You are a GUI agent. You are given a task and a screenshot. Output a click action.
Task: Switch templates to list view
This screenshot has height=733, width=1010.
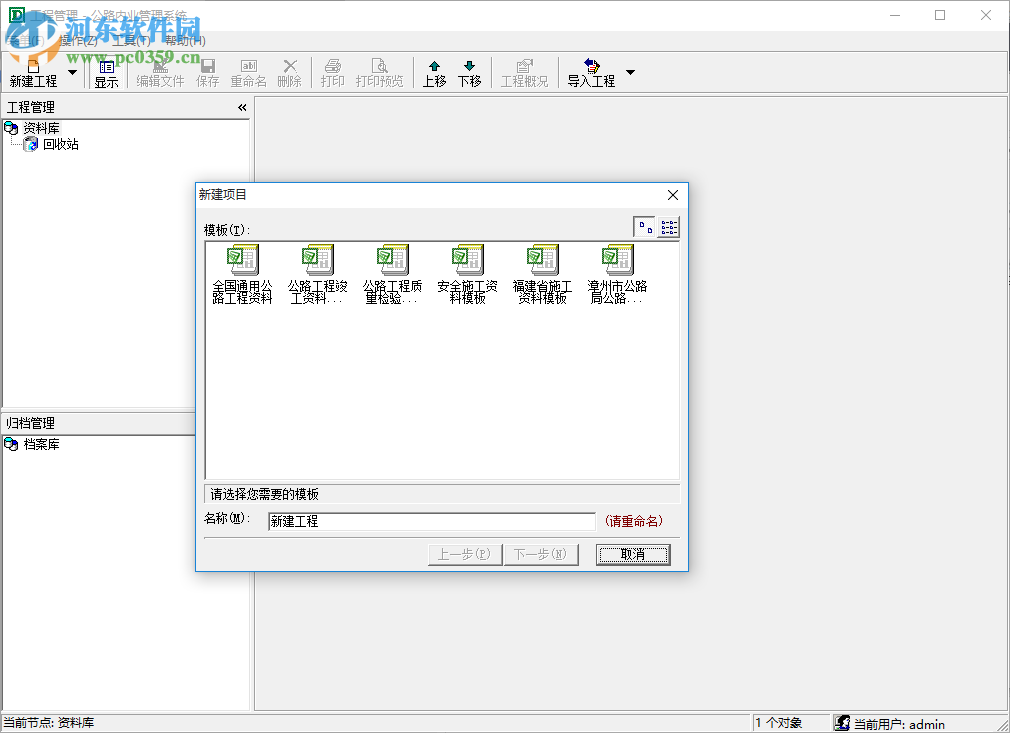(x=669, y=227)
